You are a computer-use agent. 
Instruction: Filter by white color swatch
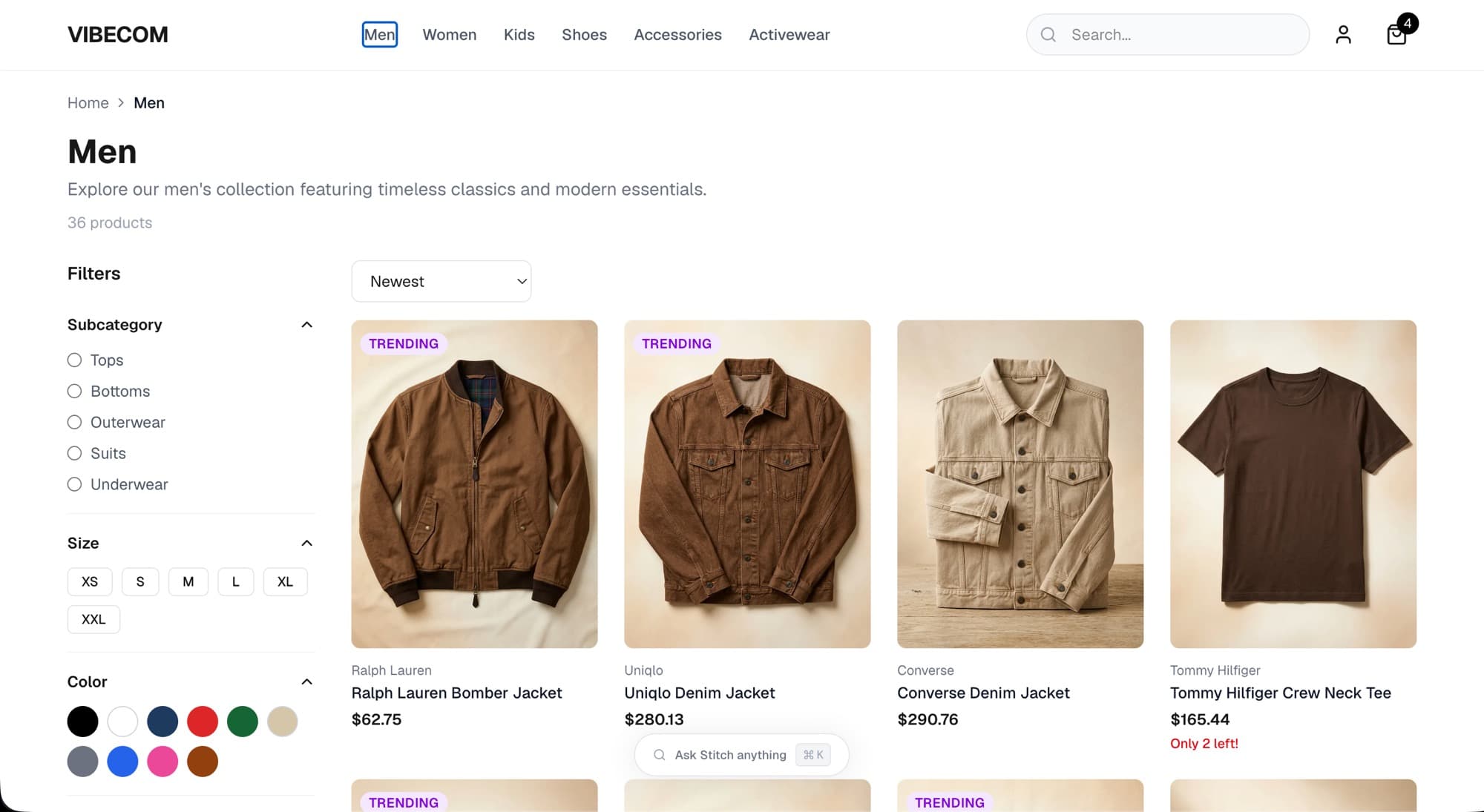[x=123, y=722]
